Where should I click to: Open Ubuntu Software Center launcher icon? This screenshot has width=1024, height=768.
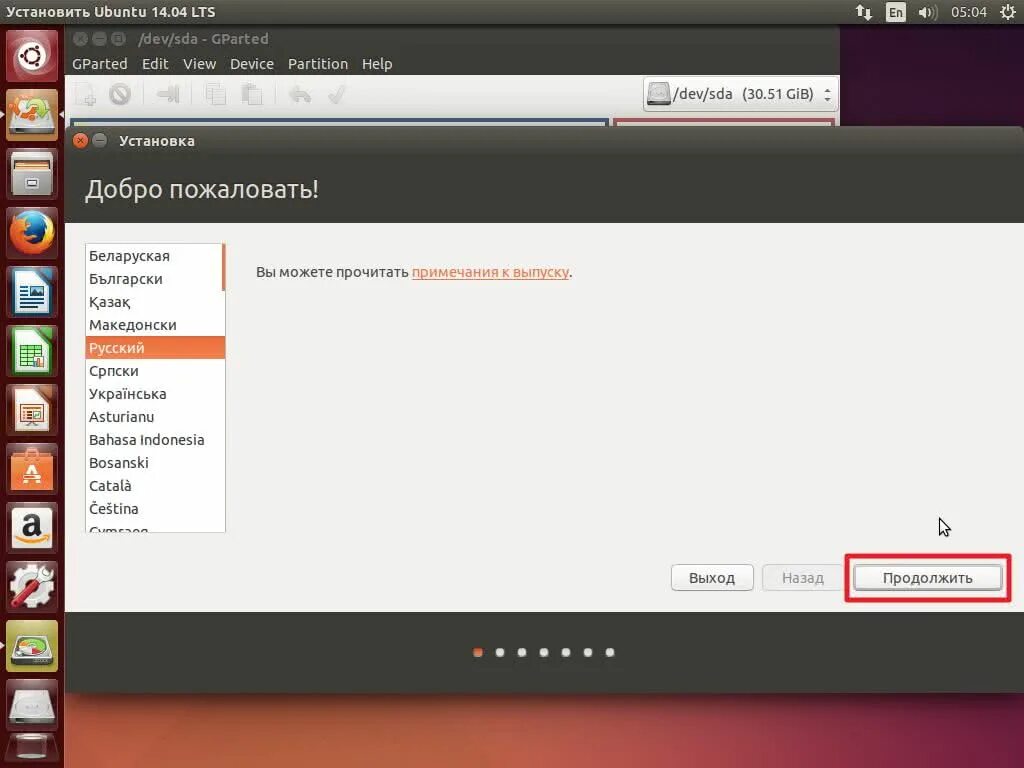[x=31, y=469]
